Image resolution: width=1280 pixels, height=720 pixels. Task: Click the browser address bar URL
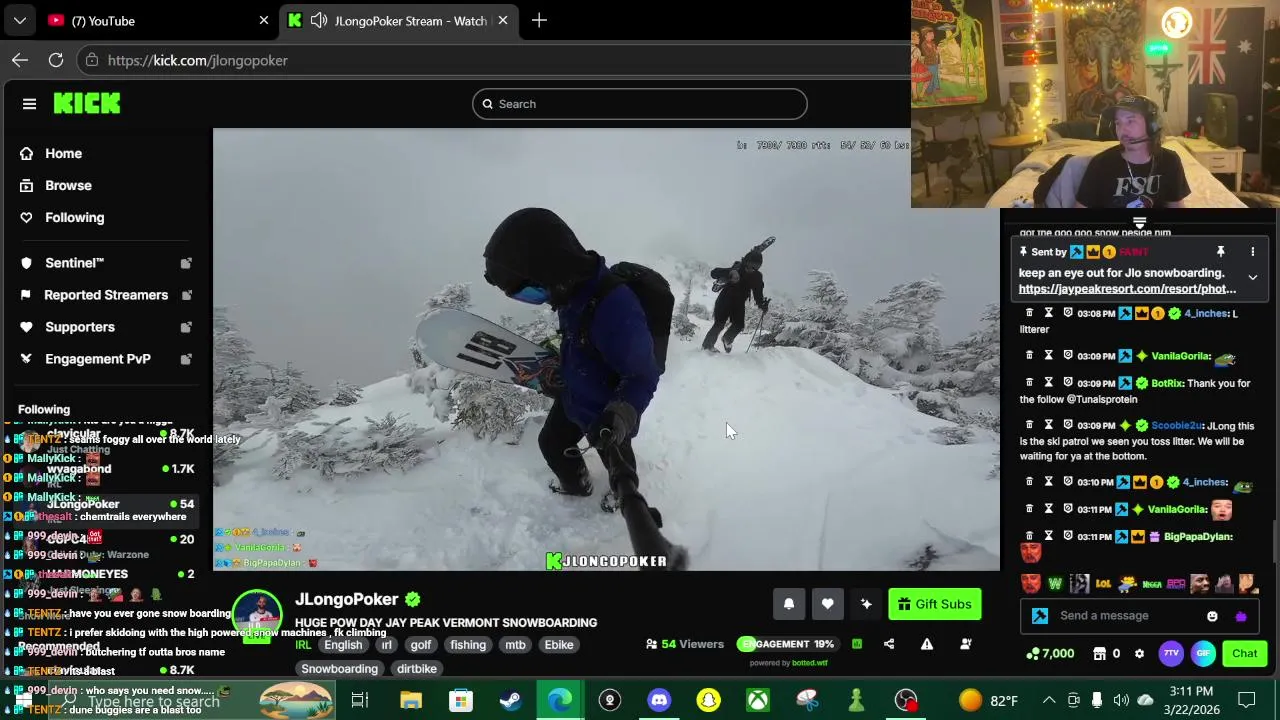198,60
